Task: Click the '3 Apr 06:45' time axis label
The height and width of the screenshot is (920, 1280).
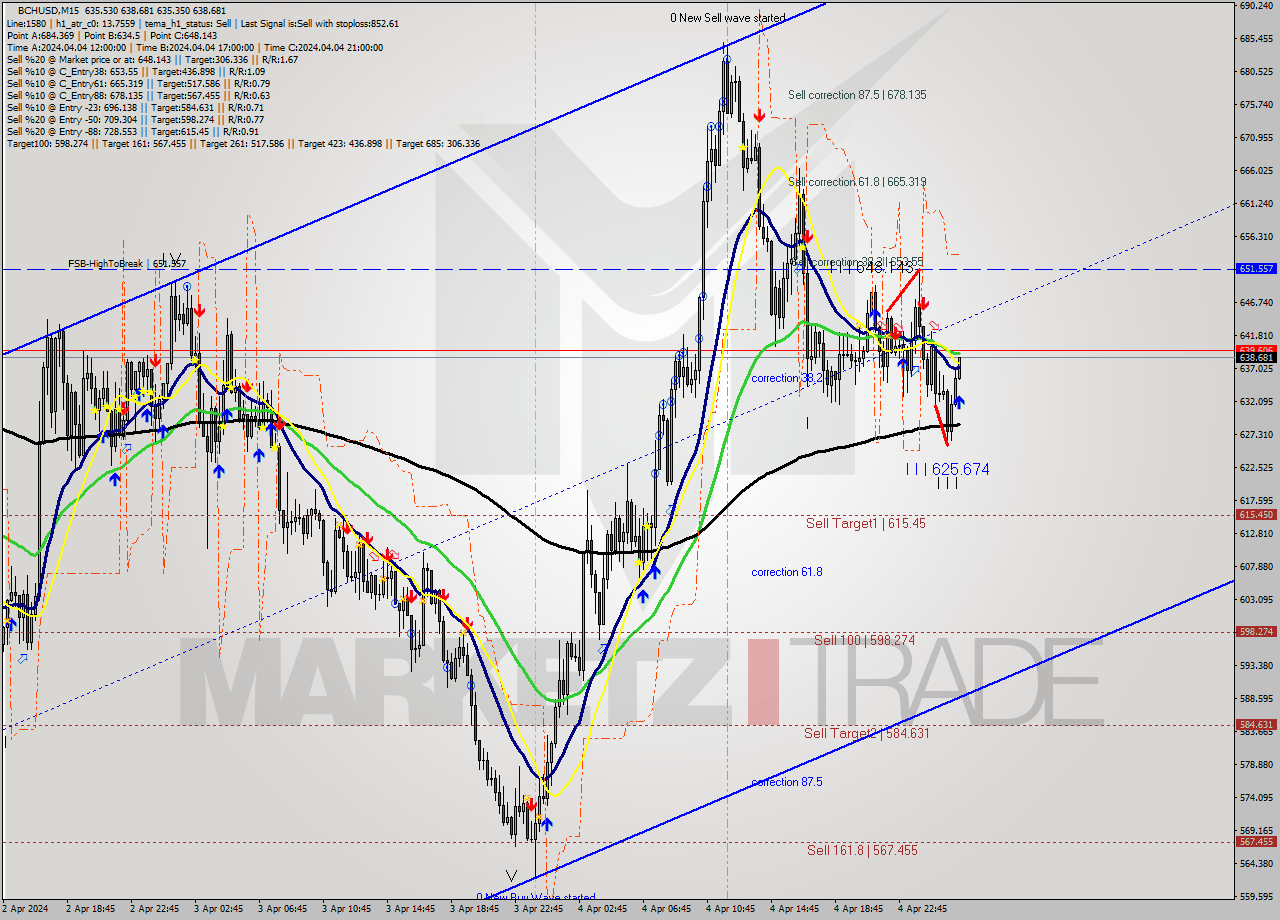Action: 282,910
